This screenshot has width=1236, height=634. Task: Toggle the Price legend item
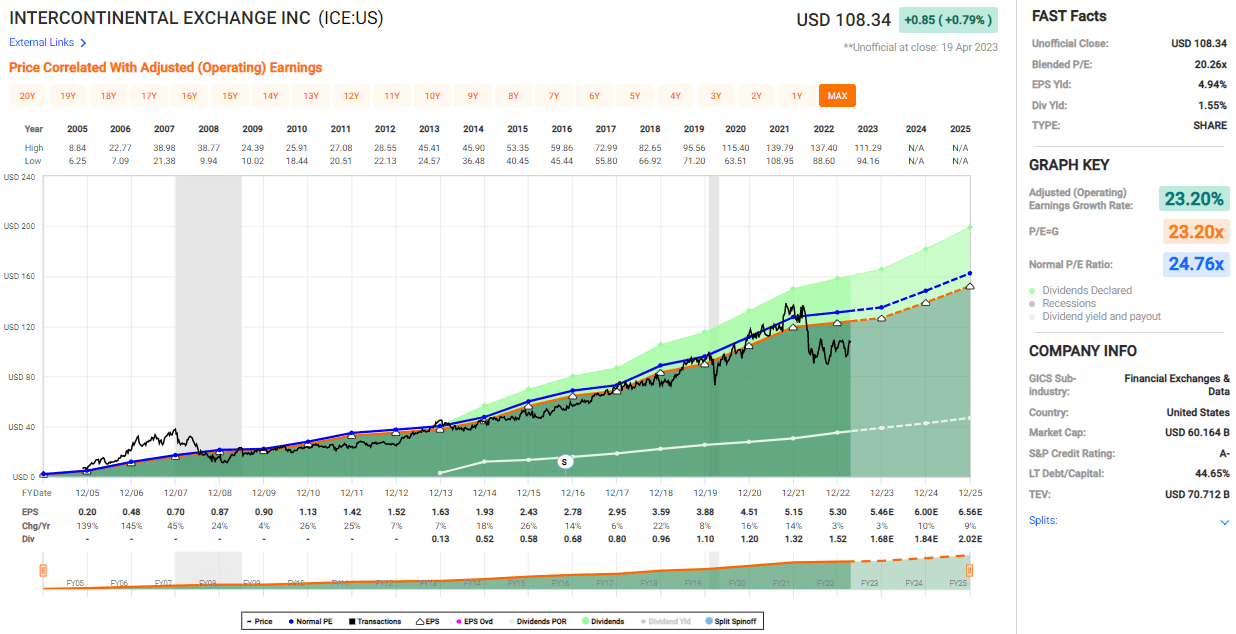256,620
